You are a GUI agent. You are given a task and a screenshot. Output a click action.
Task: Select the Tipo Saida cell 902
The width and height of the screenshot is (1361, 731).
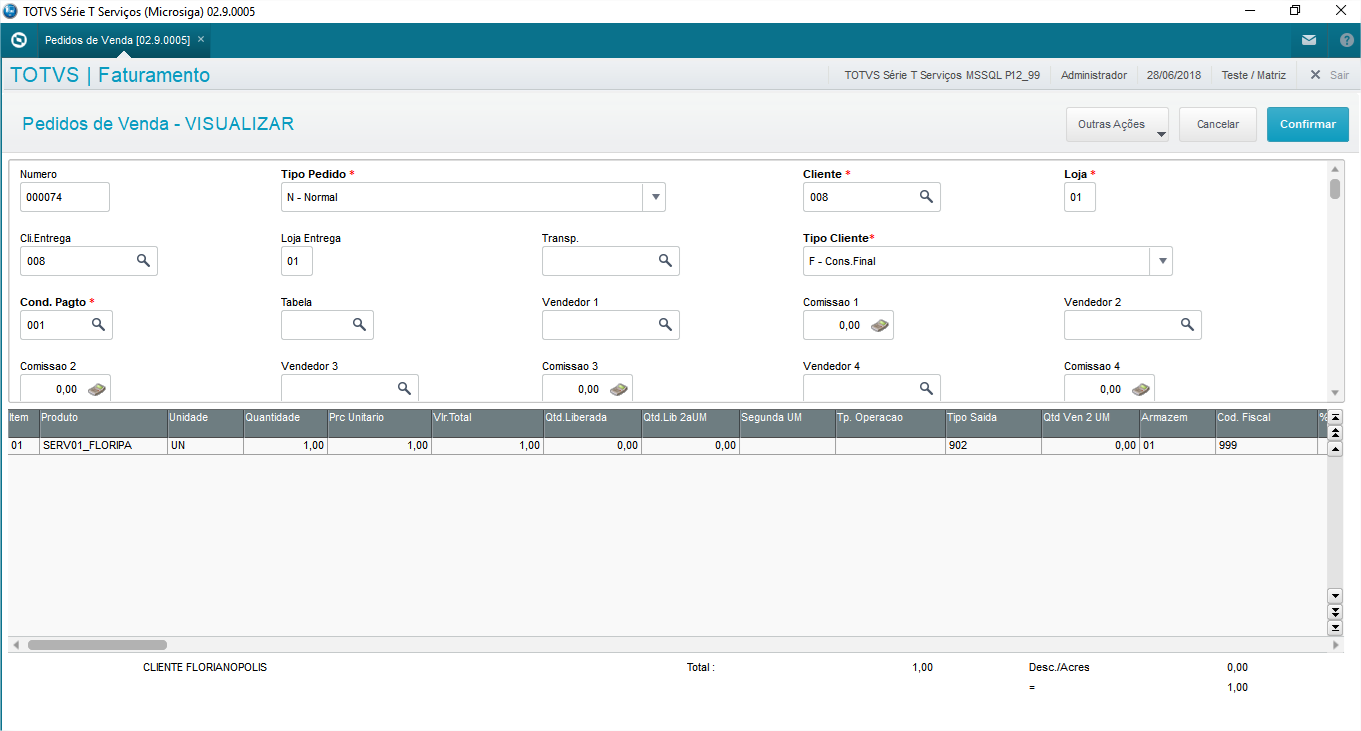(993, 446)
